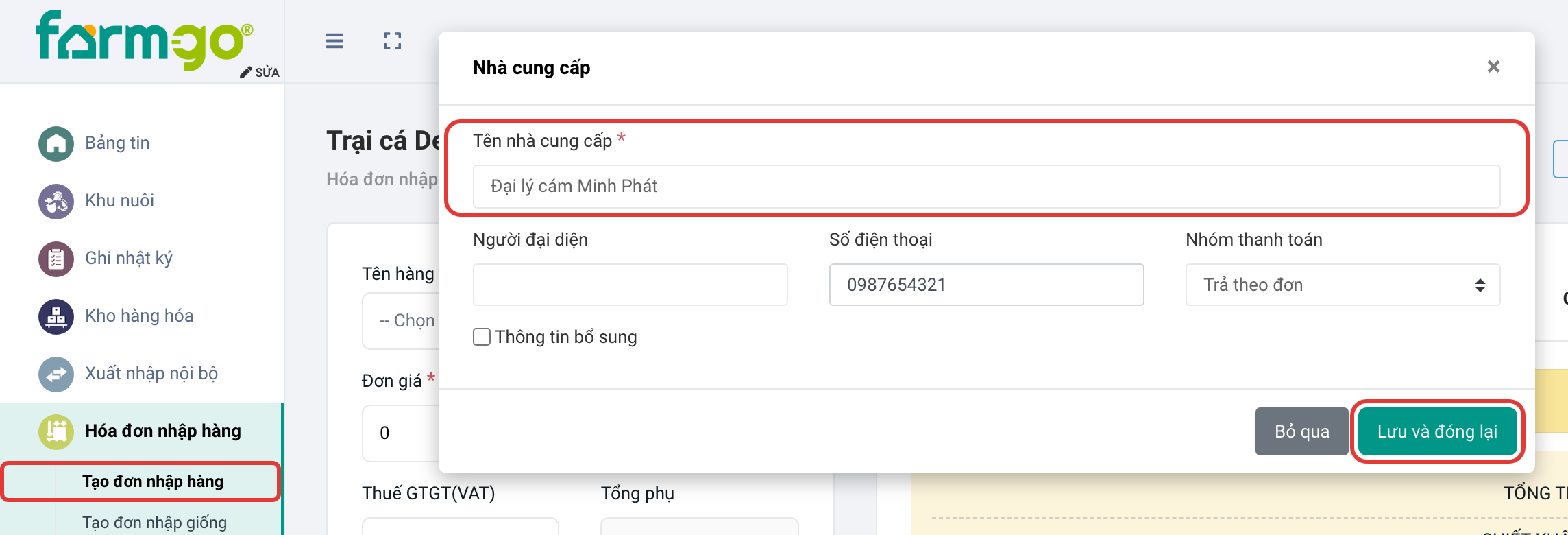Open the Tên hàng Chọn dropdown
The width and height of the screenshot is (1568, 535).
click(x=401, y=320)
